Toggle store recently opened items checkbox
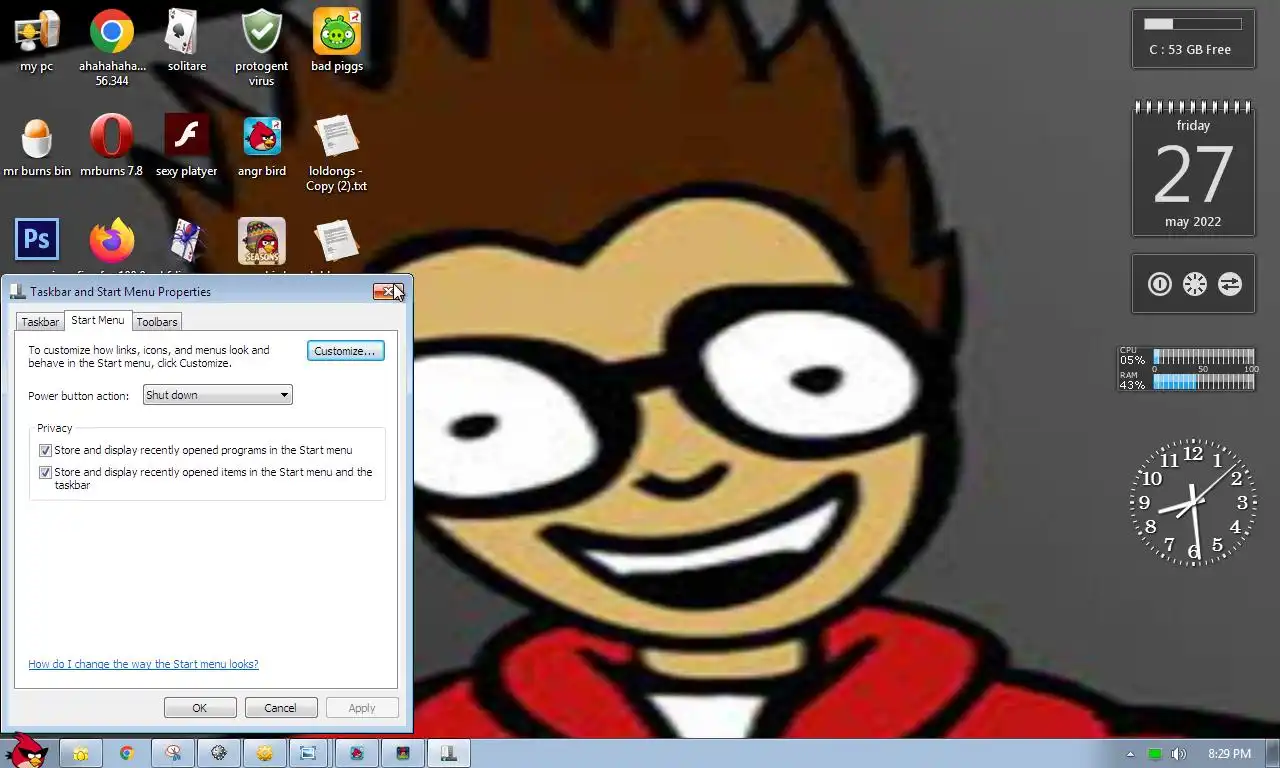The image size is (1280, 768). pyautogui.click(x=45, y=472)
